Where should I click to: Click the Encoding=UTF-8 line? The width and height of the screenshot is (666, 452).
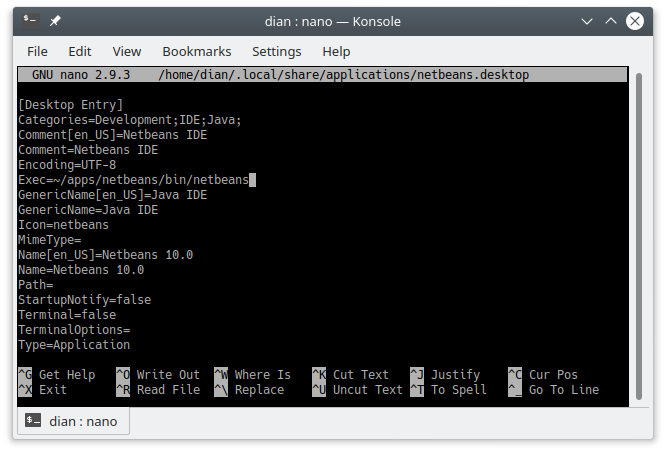pos(67,165)
